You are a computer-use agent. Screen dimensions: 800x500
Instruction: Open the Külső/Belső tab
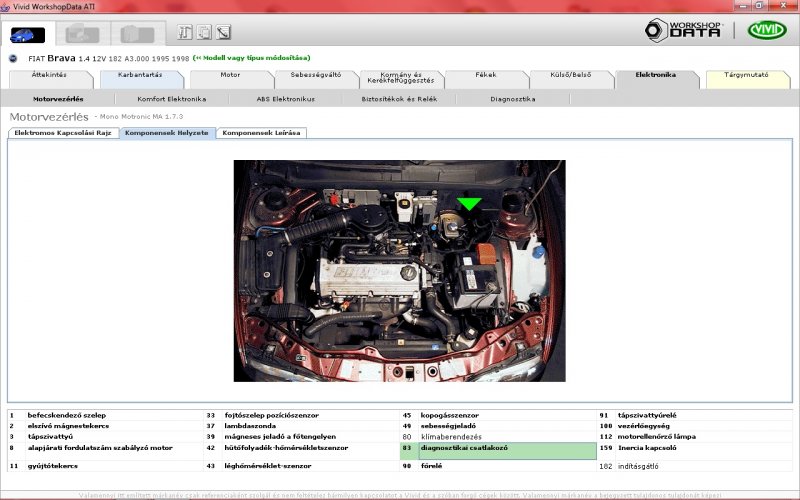coord(570,79)
